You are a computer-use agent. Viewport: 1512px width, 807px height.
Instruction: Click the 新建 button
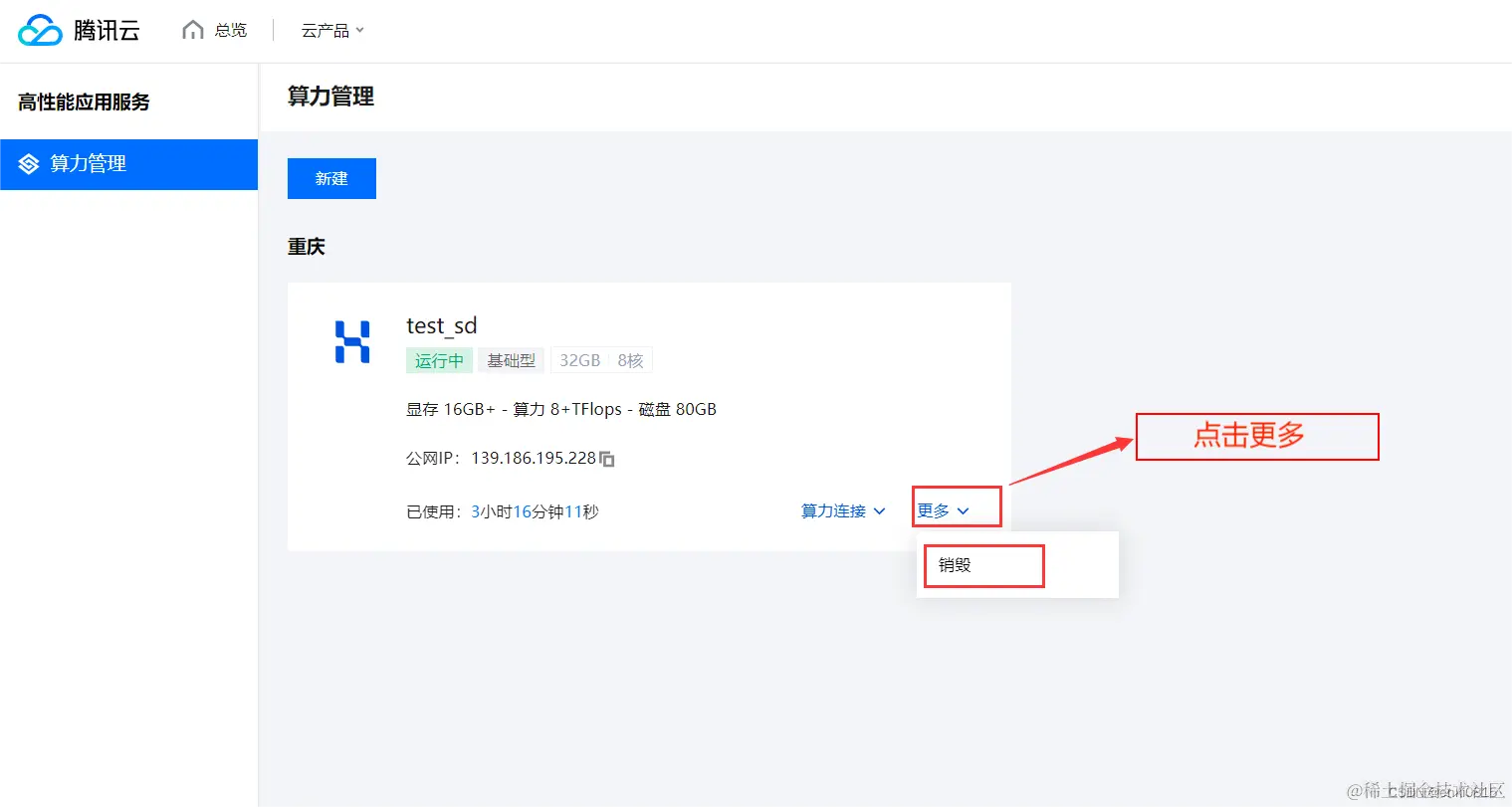[331, 178]
